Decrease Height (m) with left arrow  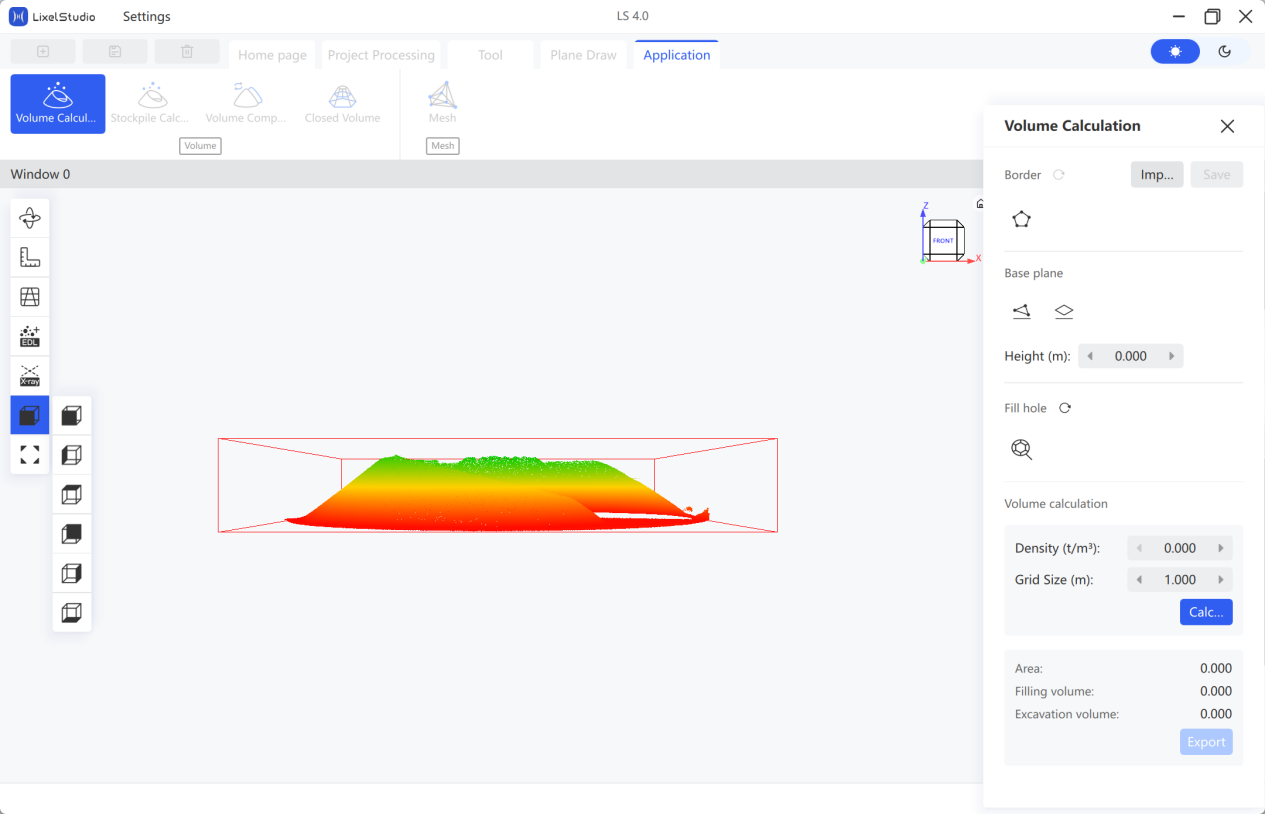pos(1090,356)
